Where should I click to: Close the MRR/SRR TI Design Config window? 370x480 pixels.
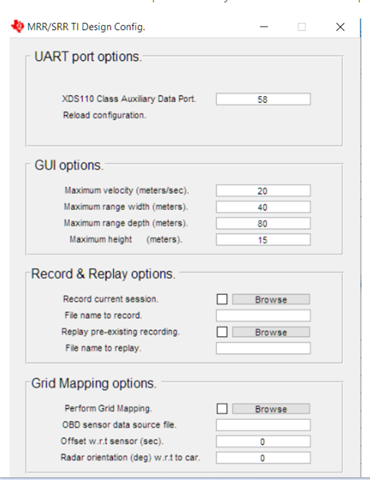[x=340, y=27]
